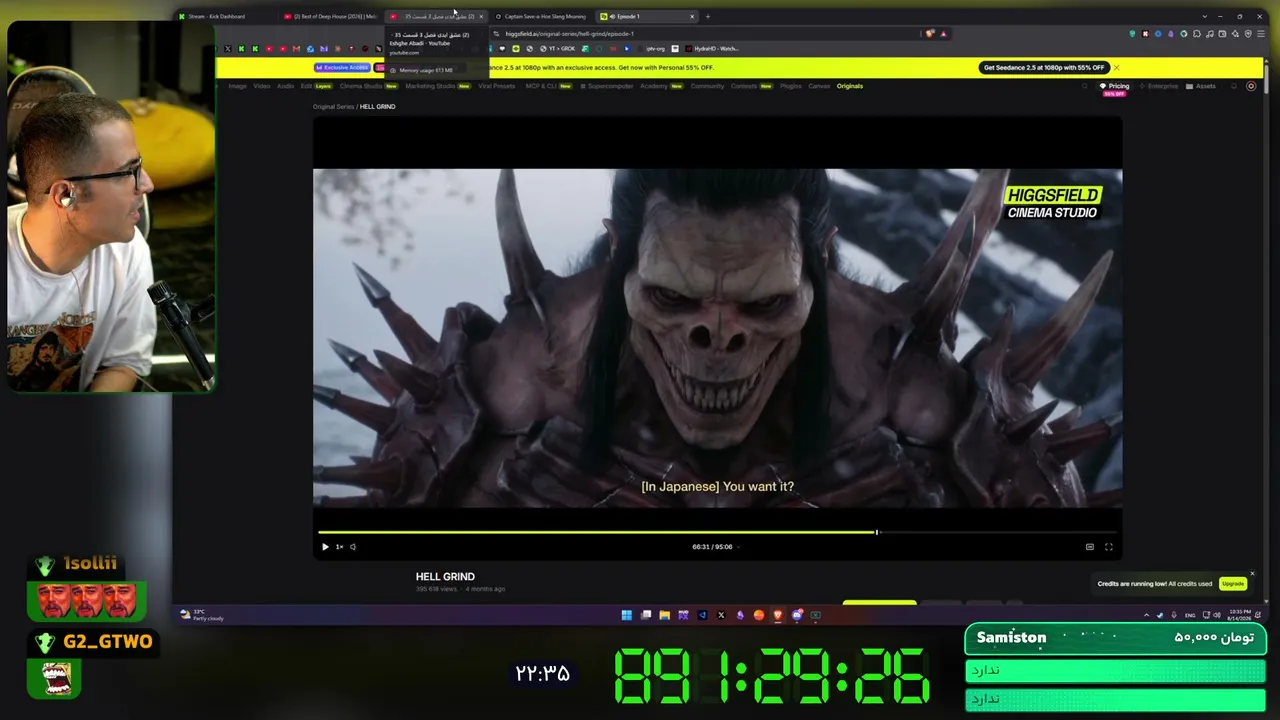Change the 1x playback speed

[x=339, y=547]
